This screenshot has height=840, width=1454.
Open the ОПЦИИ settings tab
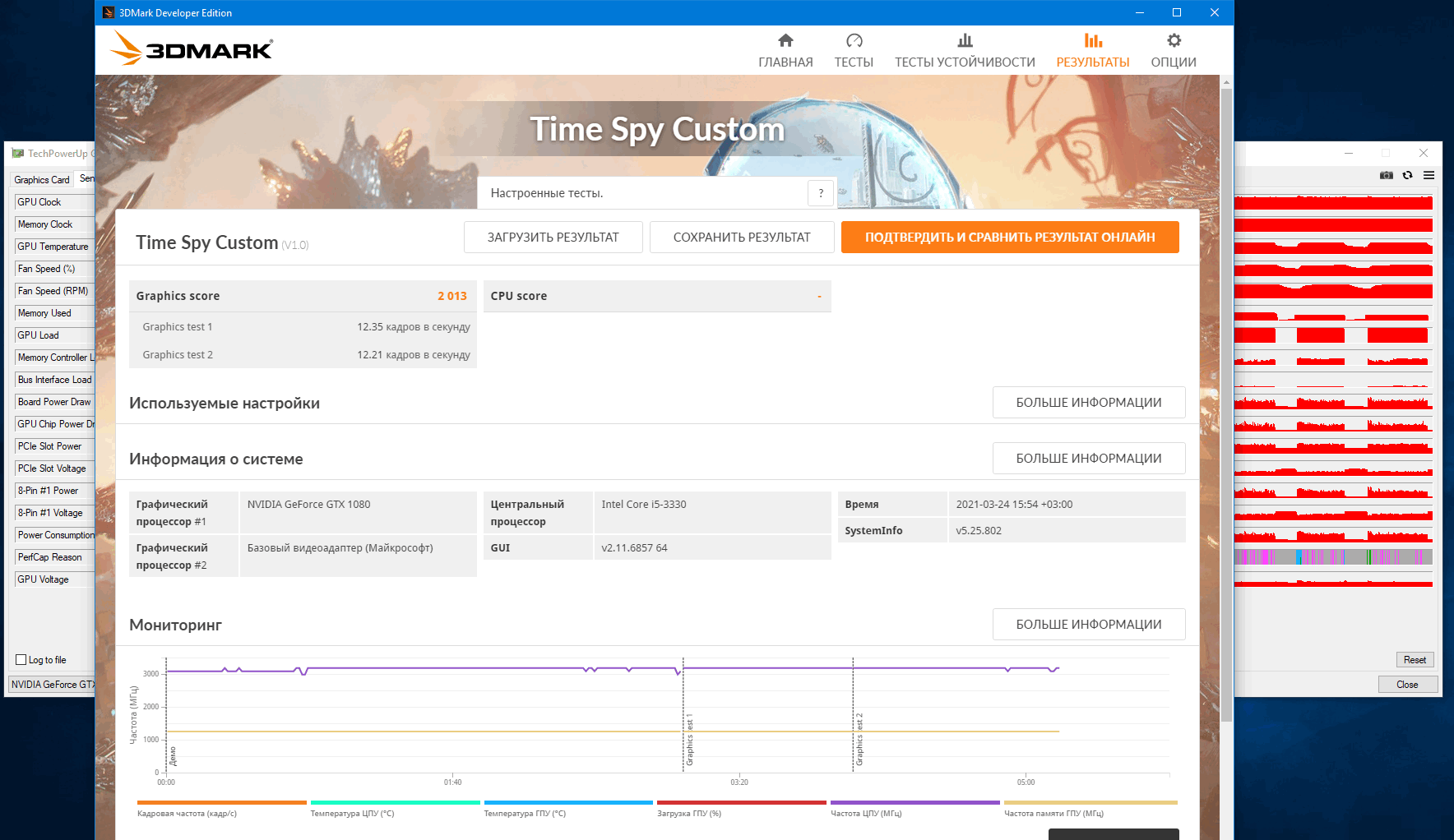tap(1174, 51)
